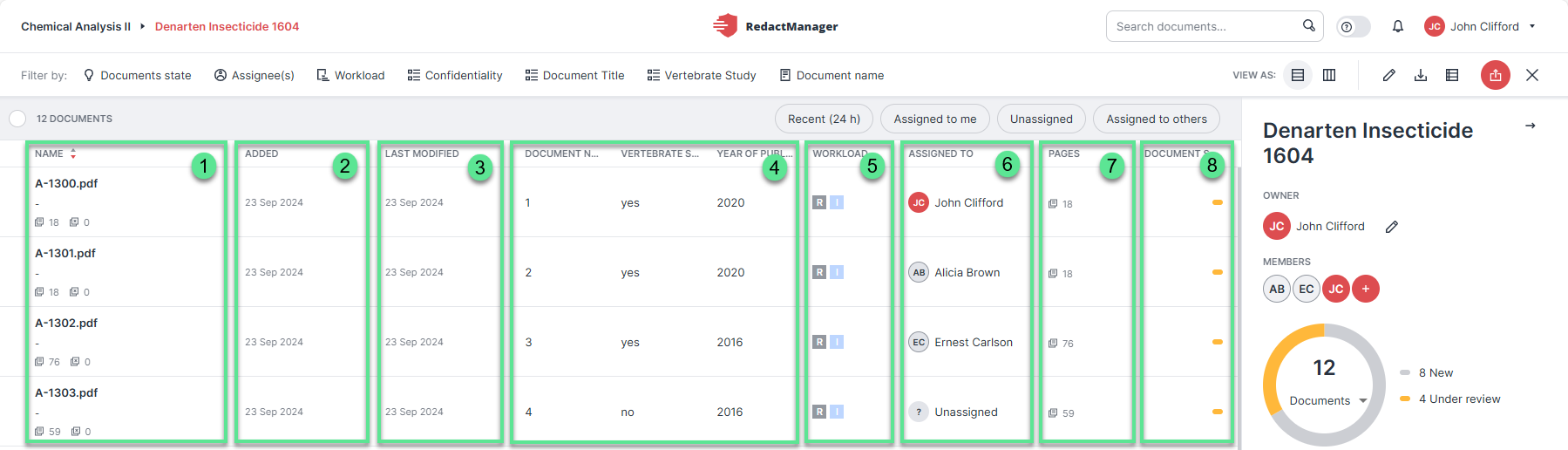This screenshot has width=1568, height=450.
Task: Click the ASSIGNED TO column header
Action: tap(940, 153)
